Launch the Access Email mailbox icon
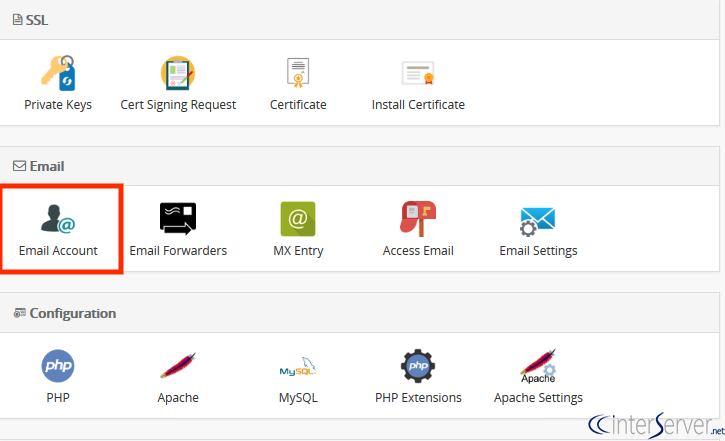The image size is (725, 441). pos(418,220)
